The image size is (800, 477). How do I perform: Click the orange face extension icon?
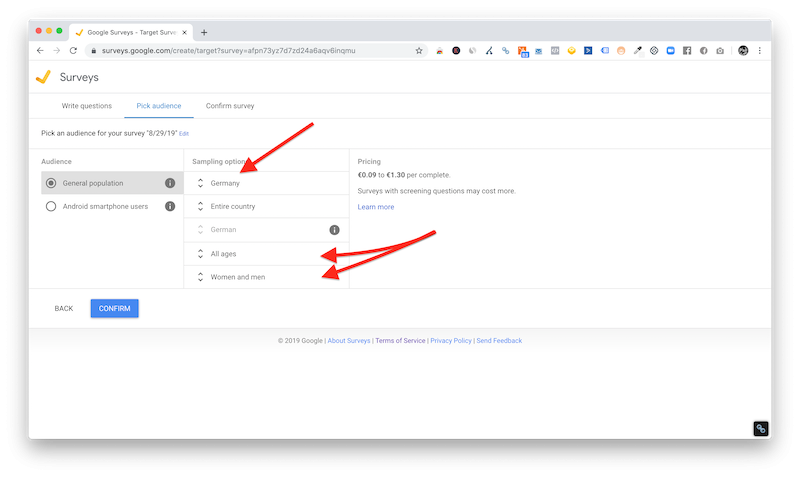[x=621, y=51]
